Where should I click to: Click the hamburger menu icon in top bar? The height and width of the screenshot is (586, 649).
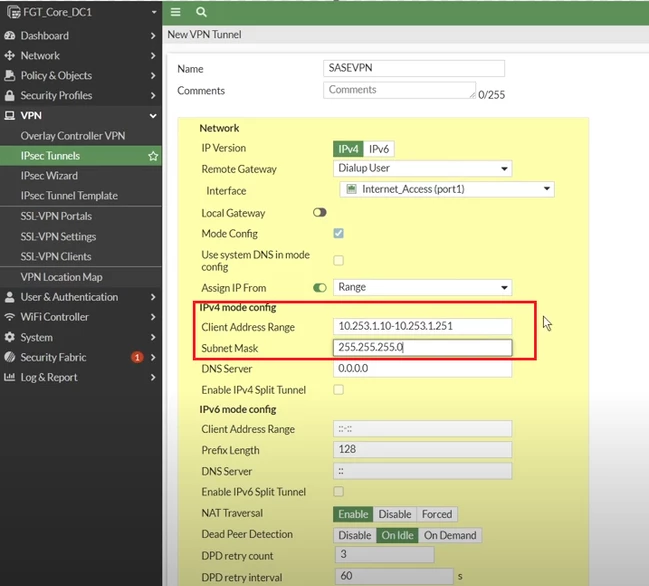(x=175, y=12)
